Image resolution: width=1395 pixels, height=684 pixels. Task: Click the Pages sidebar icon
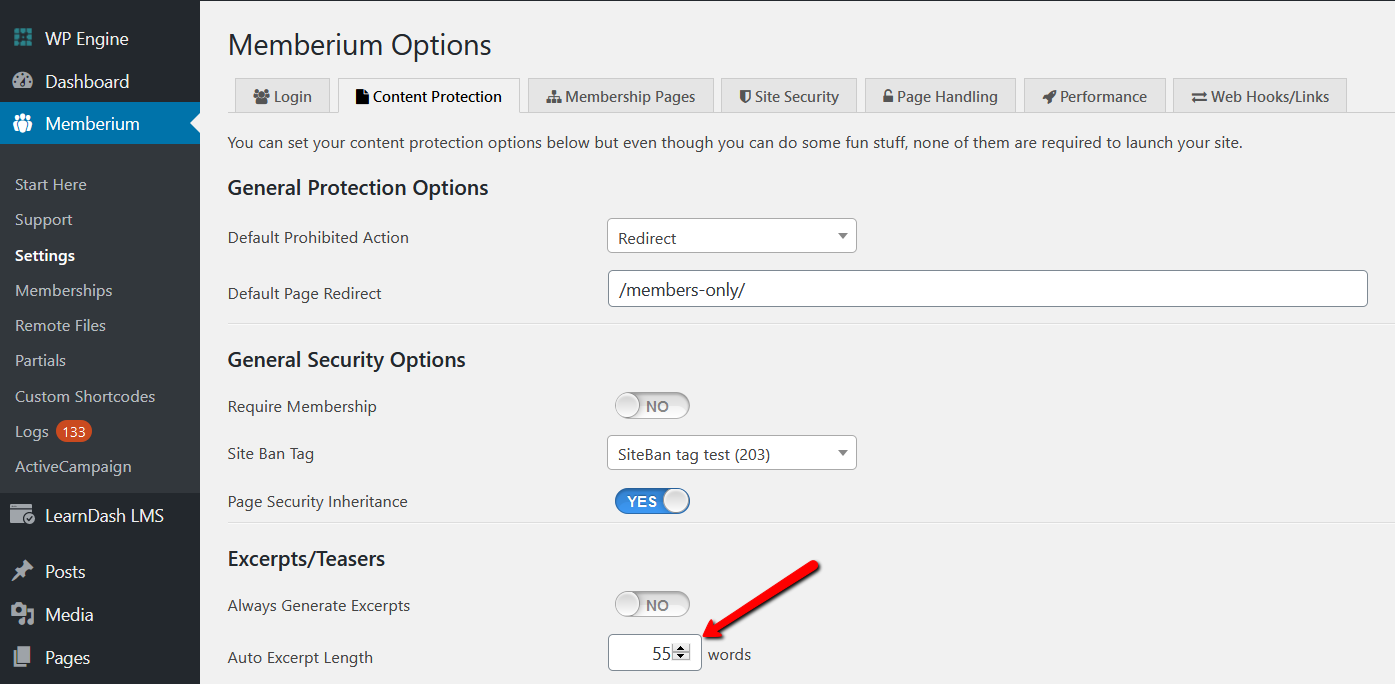[x=22, y=657]
